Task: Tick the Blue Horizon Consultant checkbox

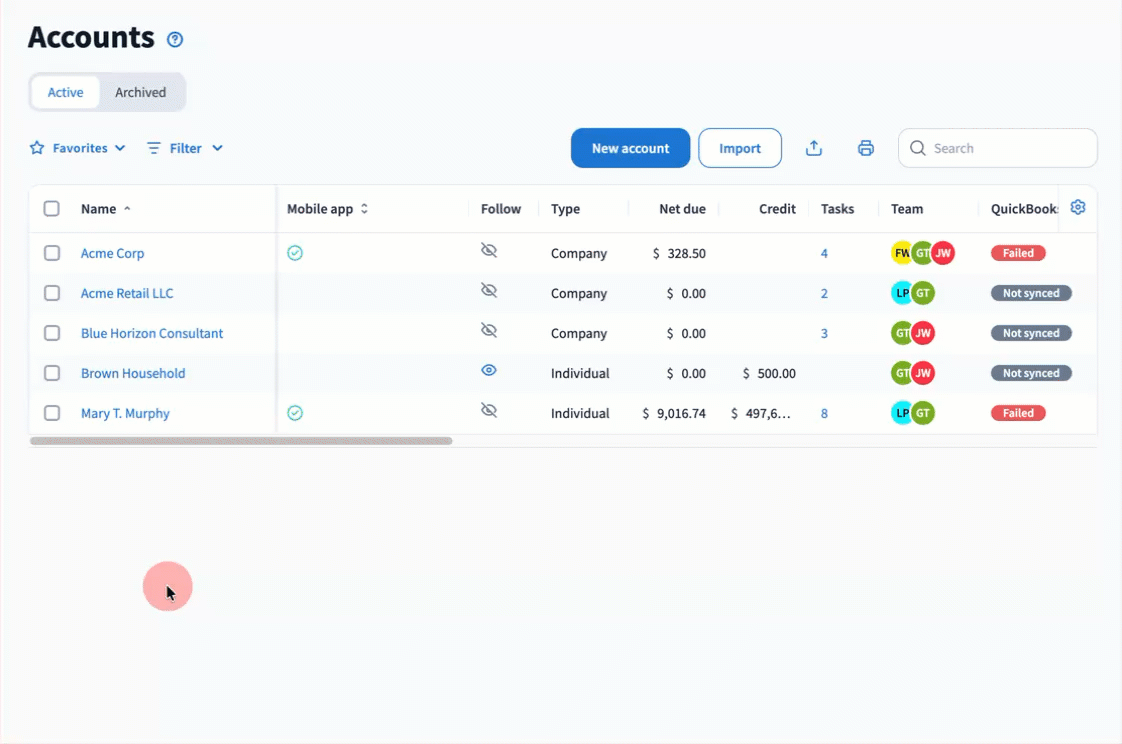Action: (52, 333)
